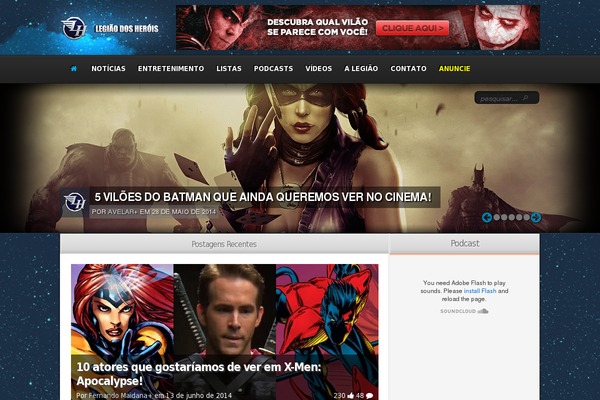Click the SoundCloud logo in Podcast
This screenshot has height=400, width=600.
464,311
